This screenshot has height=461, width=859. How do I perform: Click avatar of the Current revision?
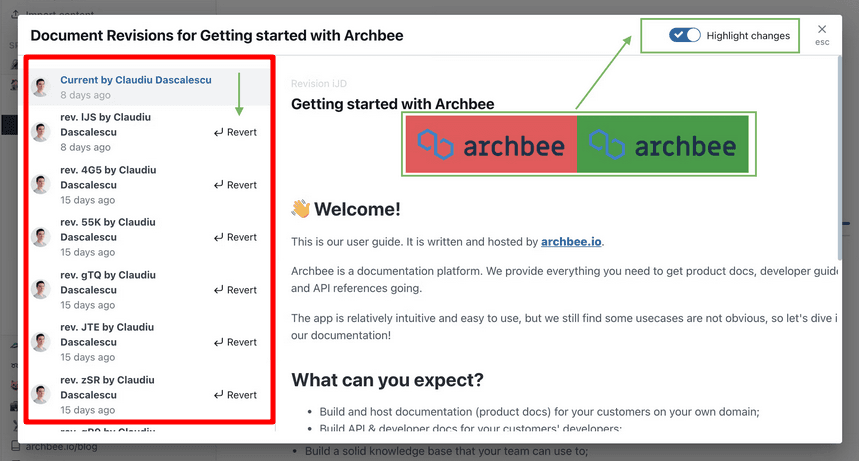[41, 87]
